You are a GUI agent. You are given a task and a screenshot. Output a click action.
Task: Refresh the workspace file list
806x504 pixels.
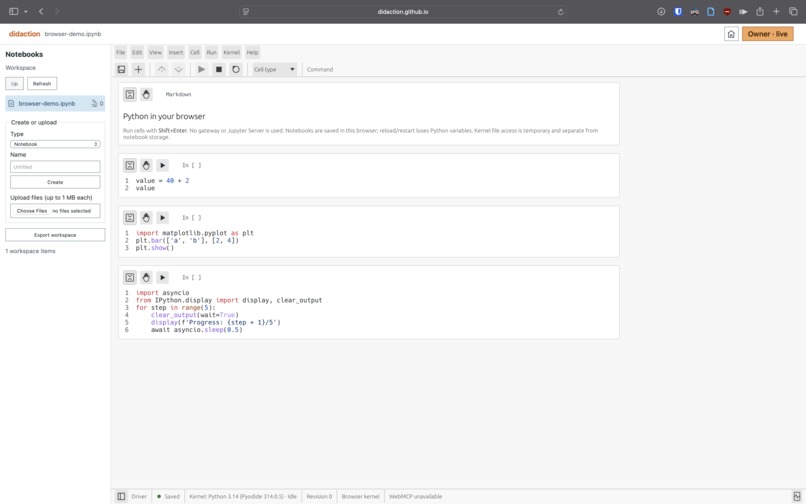pos(42,83)
